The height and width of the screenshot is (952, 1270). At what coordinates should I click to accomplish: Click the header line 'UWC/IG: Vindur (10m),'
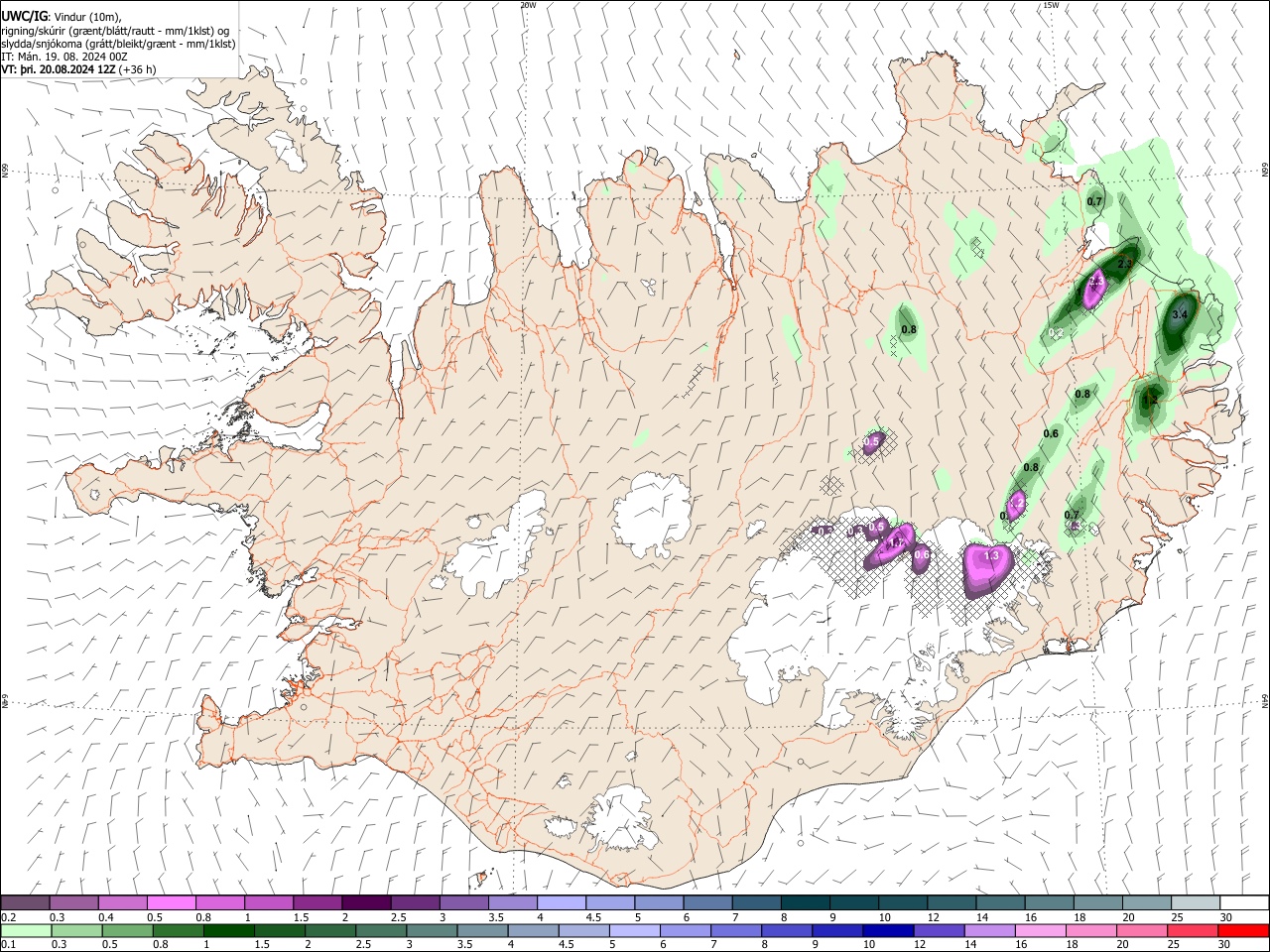(x=62, y=16)
